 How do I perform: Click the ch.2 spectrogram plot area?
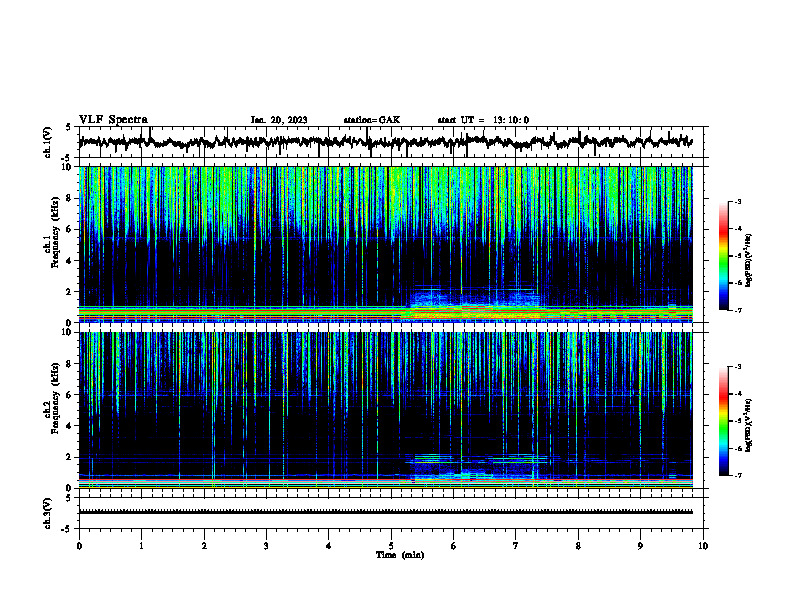pyautogui.click(x=391, y=410)
